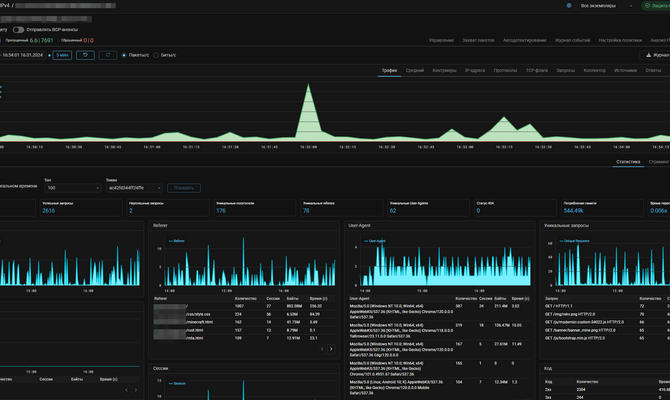This screenshot has height=400, width=670.
Task: Go to next page in Referer table
Action: [x=331, y=349]
